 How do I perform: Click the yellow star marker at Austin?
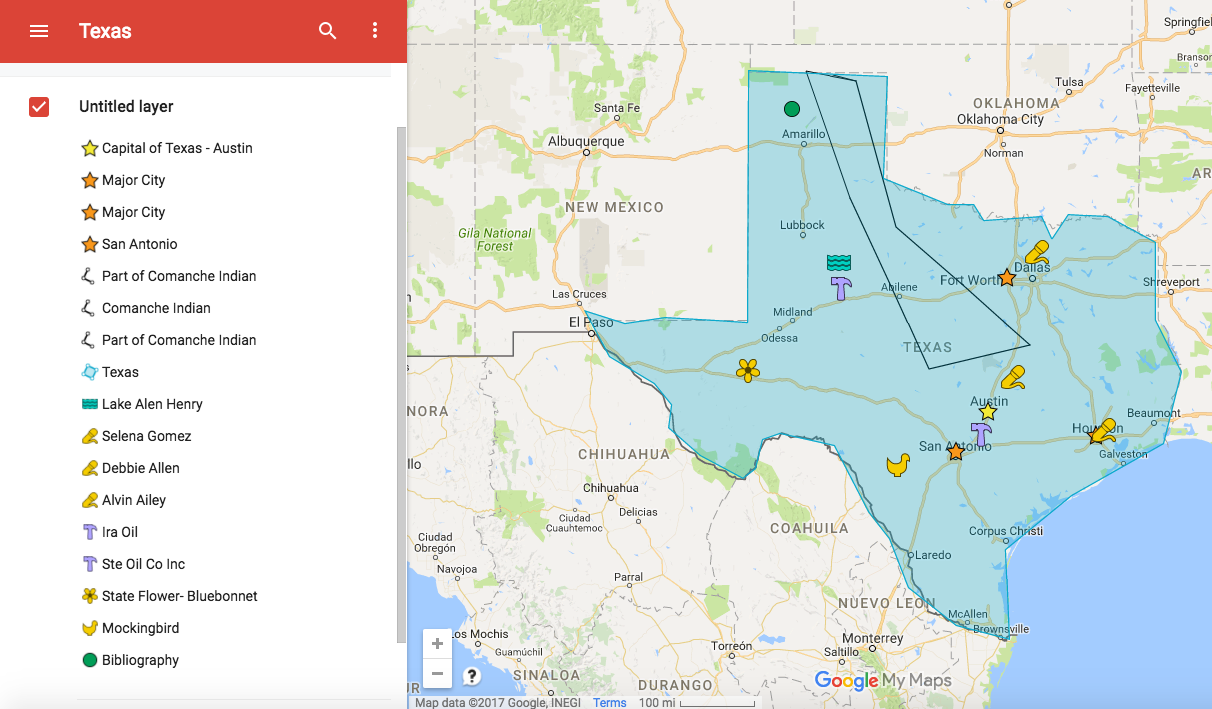coord(988,411)
